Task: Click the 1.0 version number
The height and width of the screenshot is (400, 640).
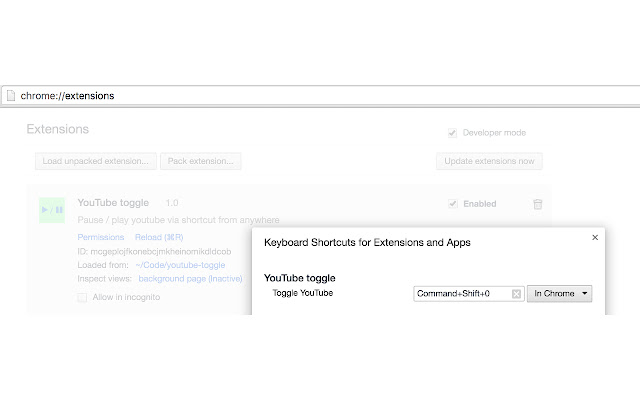Action: point(172,203)
